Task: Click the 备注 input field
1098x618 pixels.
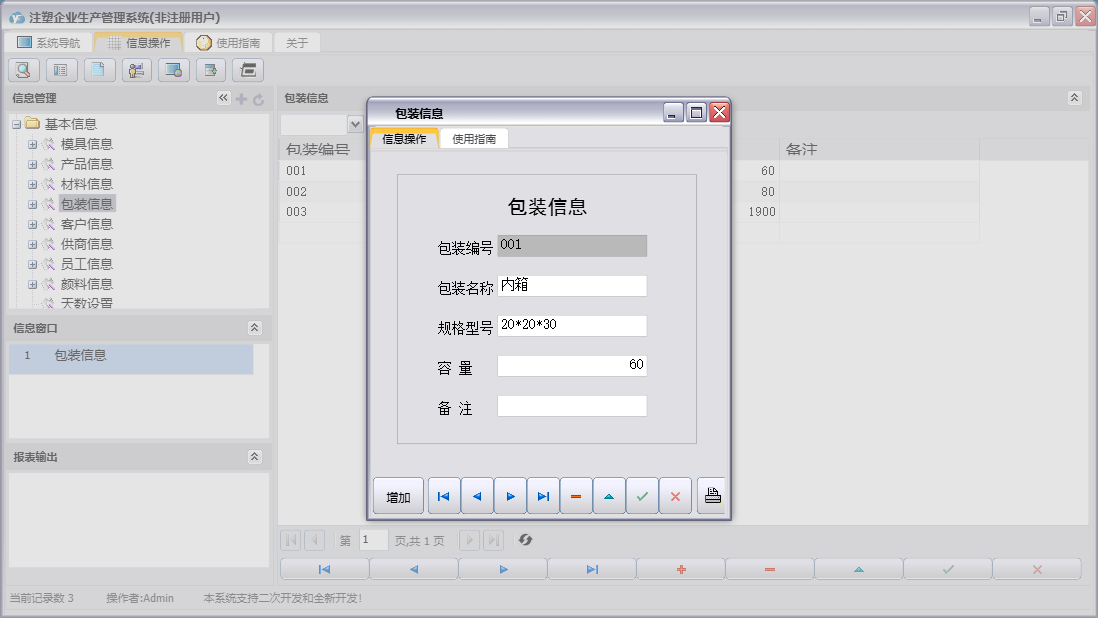Action: click(x=571, y=406)
